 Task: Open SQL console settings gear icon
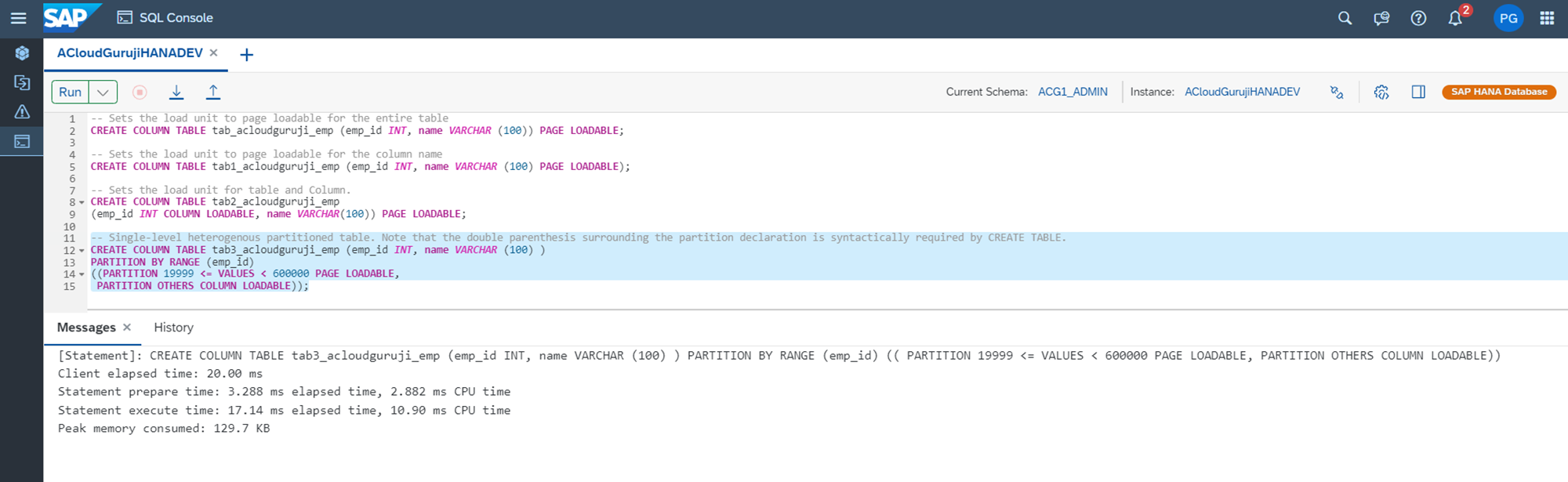tap(1381, 92)
